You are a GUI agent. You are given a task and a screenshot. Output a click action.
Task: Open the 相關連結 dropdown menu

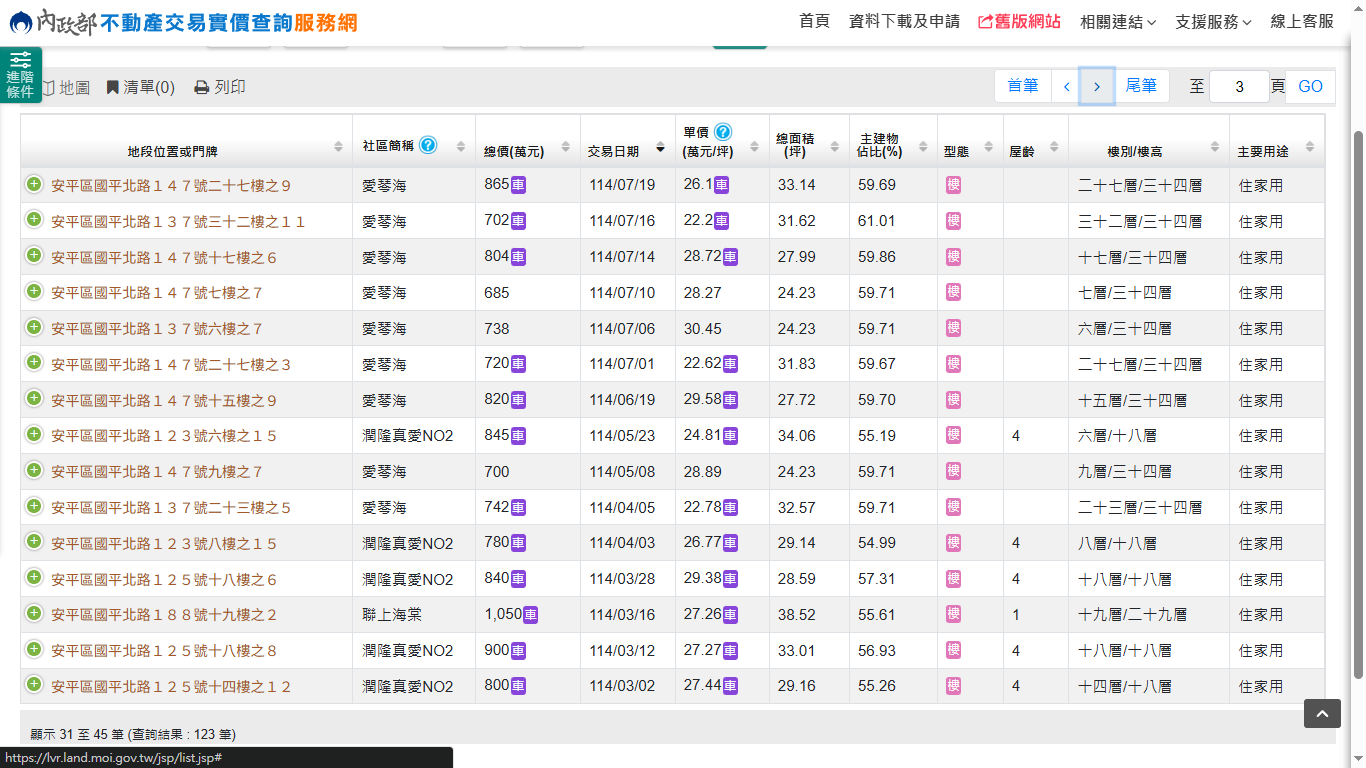click(1118, 22)
